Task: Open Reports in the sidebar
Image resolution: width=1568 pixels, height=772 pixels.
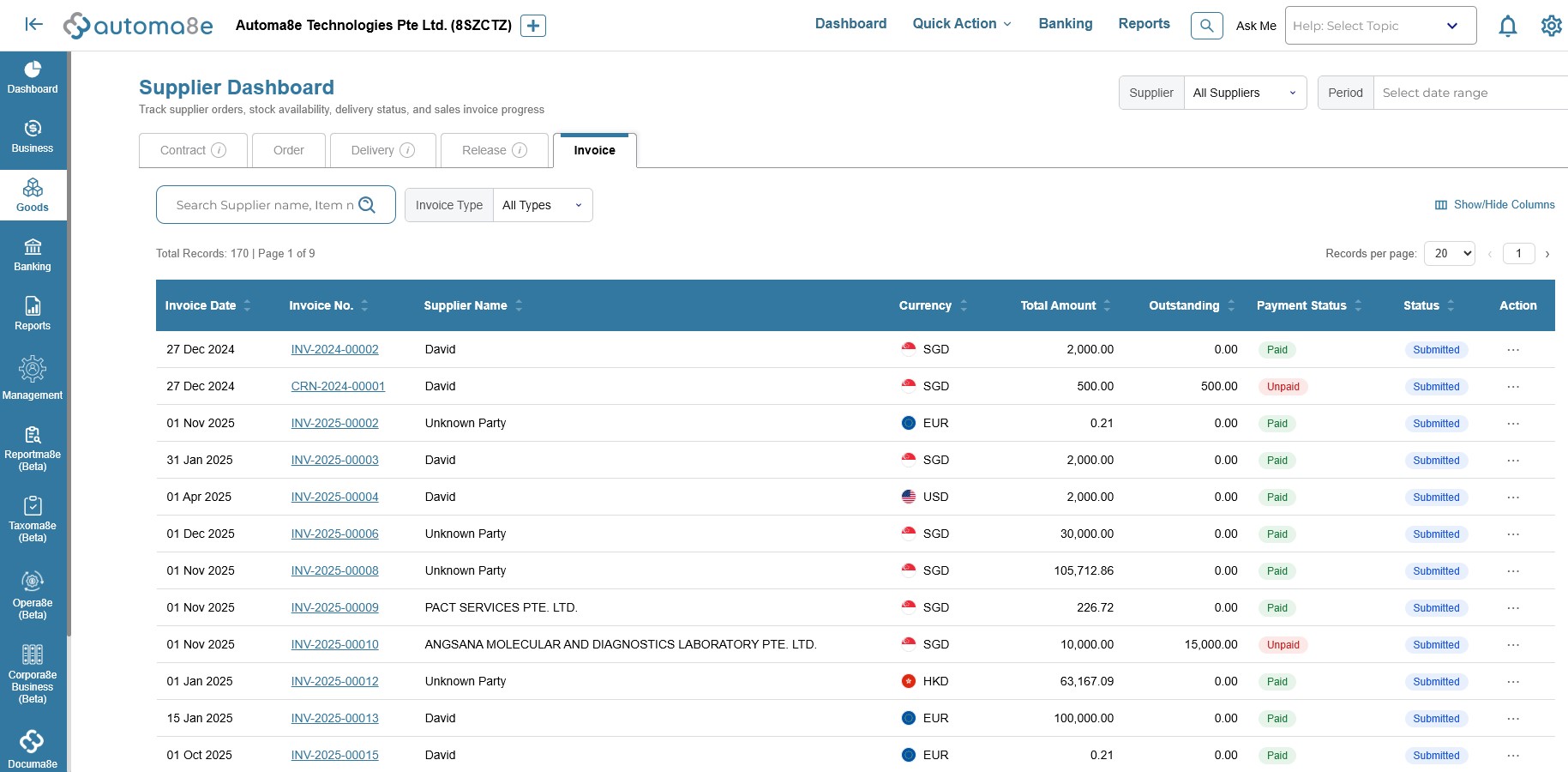Action: point(33,314)
